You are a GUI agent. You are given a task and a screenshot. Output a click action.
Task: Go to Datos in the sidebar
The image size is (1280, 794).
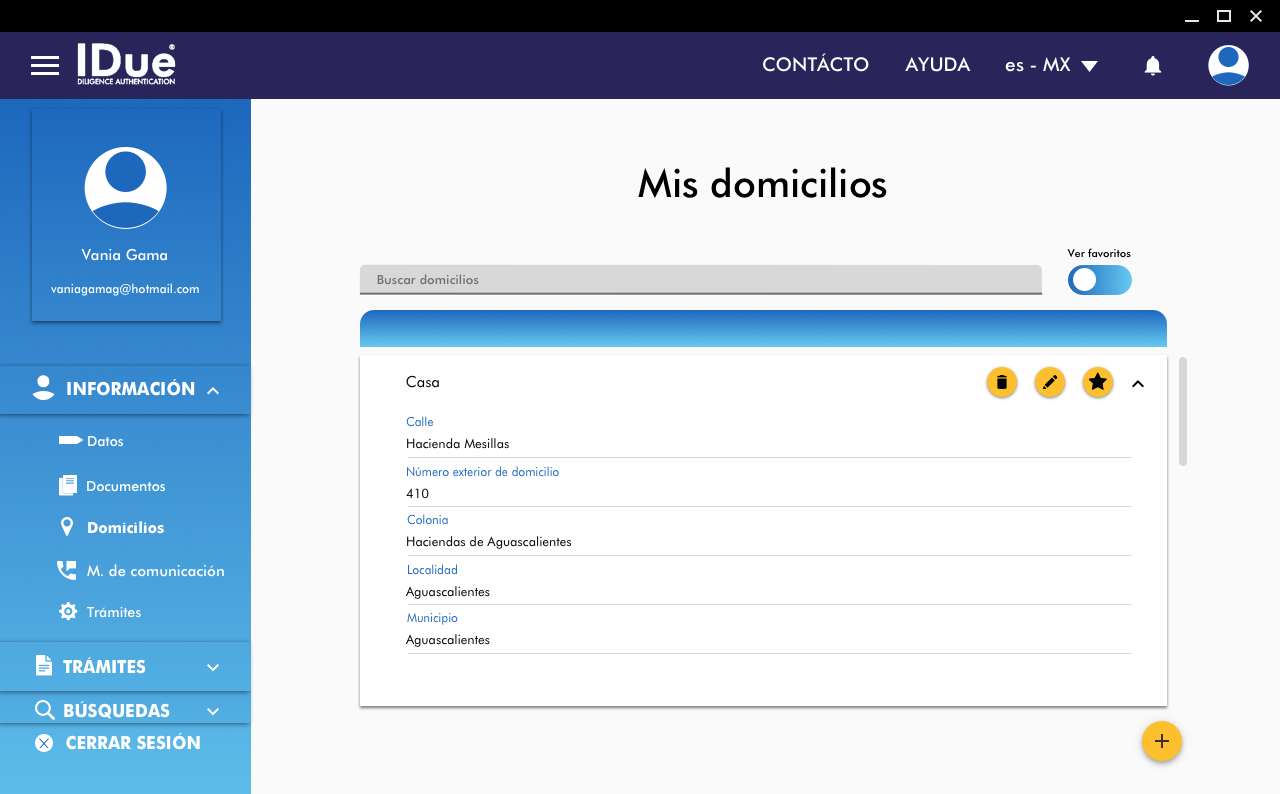[x=105, y=441]
